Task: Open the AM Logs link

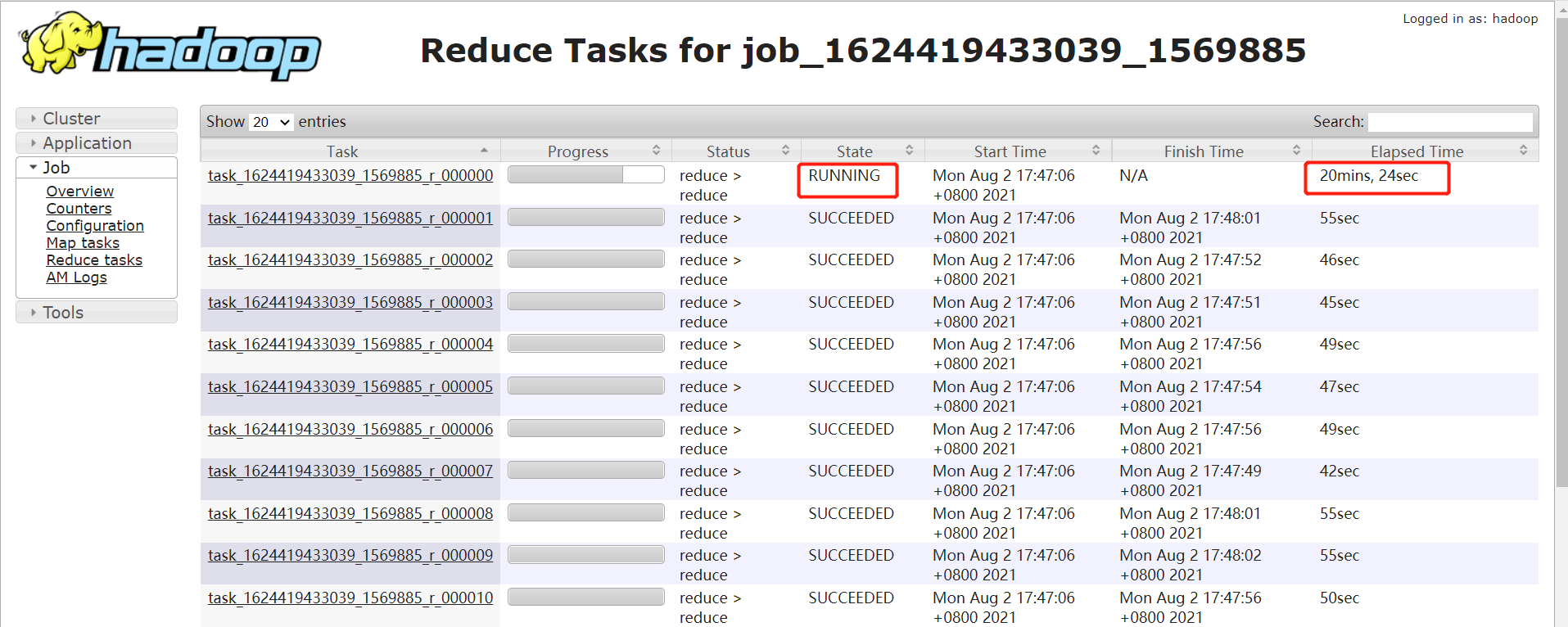Action: 76,277
